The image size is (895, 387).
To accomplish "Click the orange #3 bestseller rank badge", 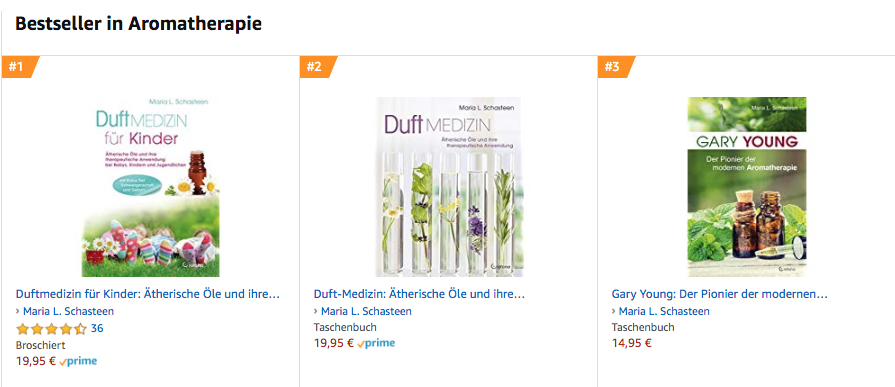I will (616, 67).
